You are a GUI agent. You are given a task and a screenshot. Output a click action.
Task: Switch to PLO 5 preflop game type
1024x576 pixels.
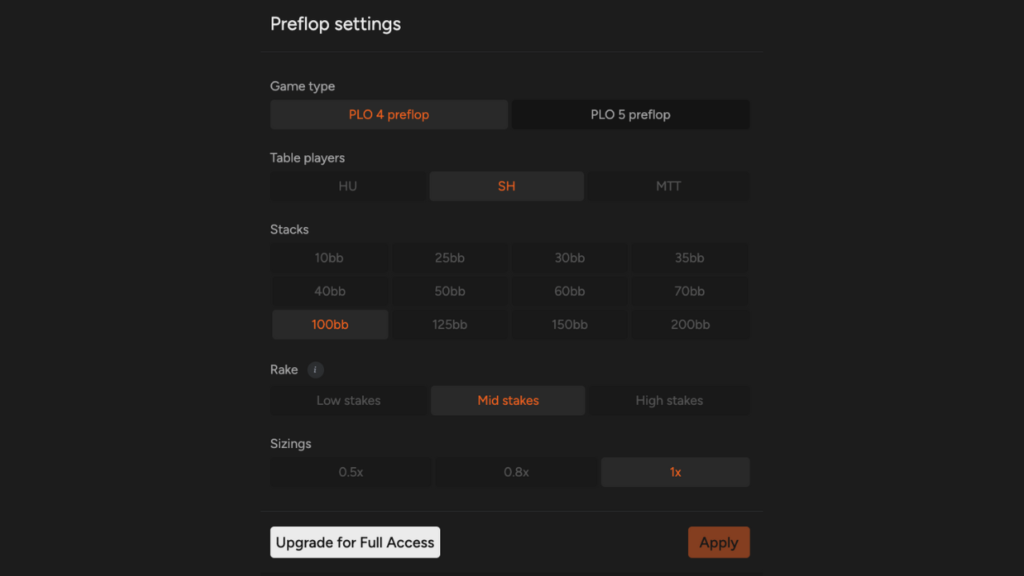[630, 114]
